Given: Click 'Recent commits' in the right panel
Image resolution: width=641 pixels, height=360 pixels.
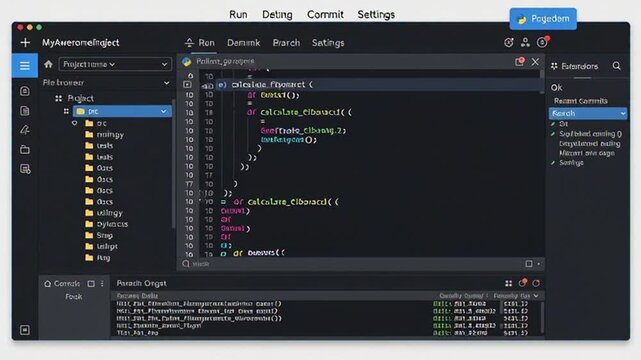Looking at the screenshot, I should pos(580,101).
